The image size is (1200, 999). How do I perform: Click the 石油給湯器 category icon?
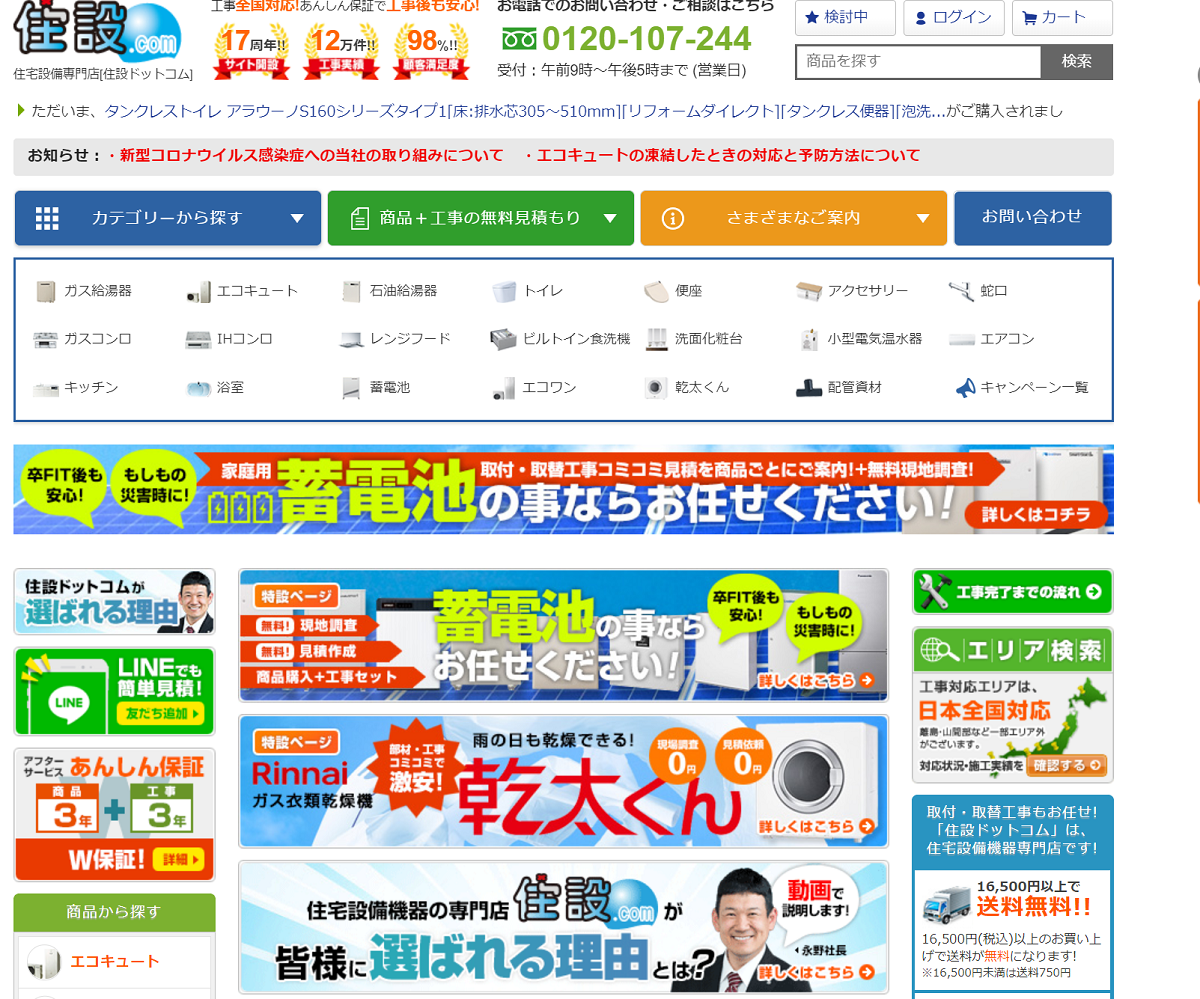351,291
